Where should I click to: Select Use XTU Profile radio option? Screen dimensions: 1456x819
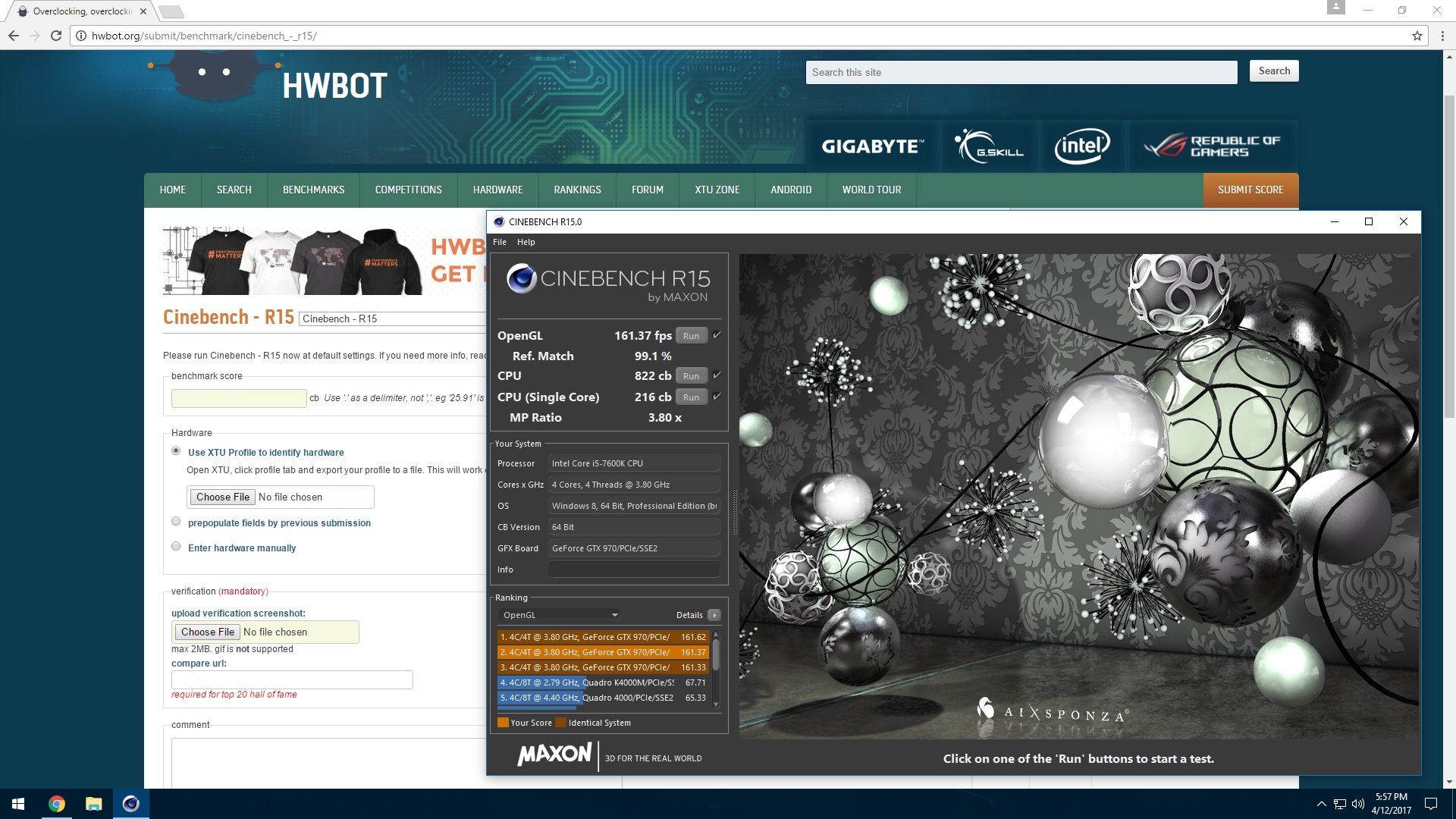[x=176, y=451]
